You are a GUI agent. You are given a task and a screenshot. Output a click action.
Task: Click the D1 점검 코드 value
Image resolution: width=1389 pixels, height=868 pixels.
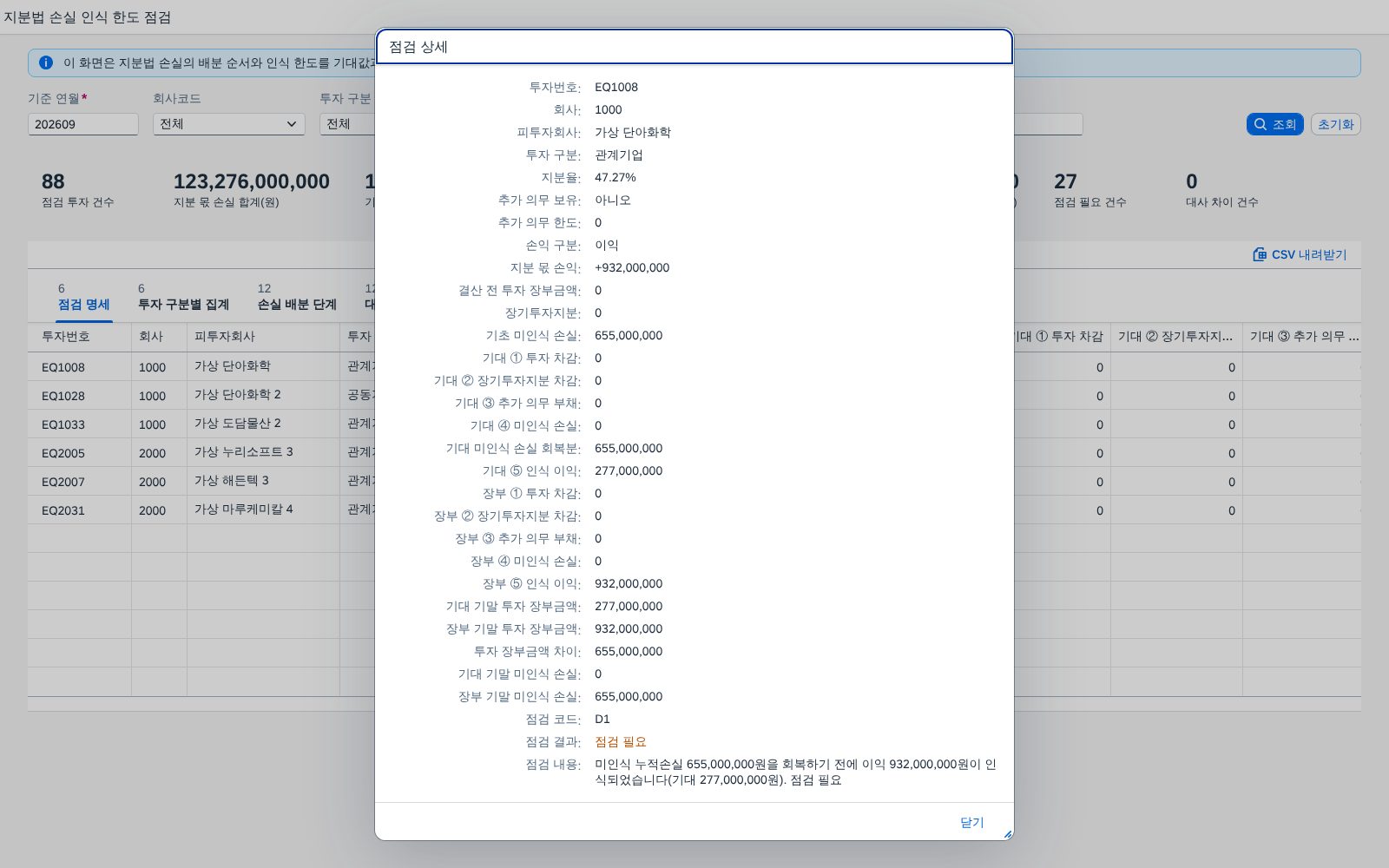pyautogui.click(x=602, y=719)
